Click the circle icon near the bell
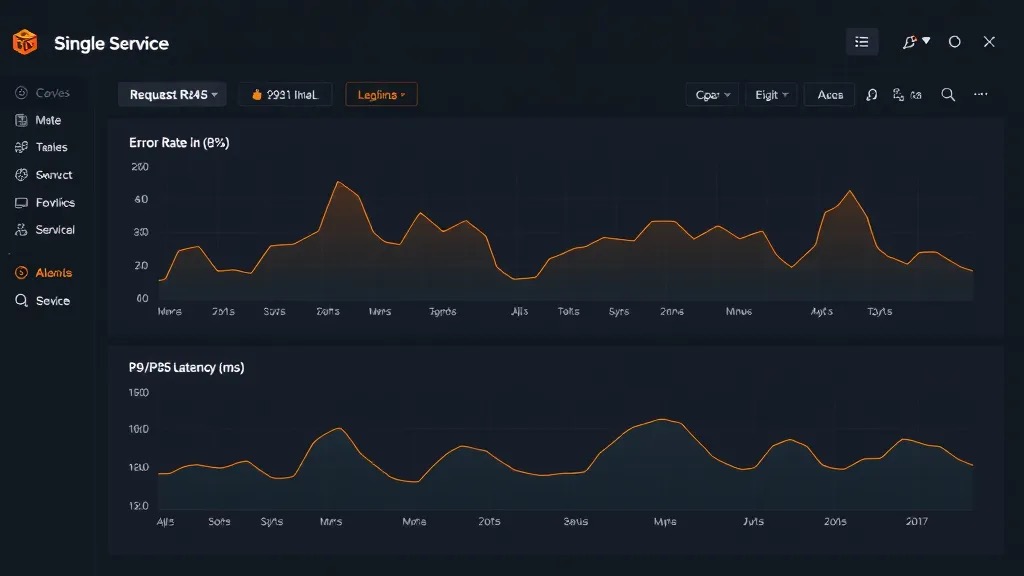 [x=955, y=42]
